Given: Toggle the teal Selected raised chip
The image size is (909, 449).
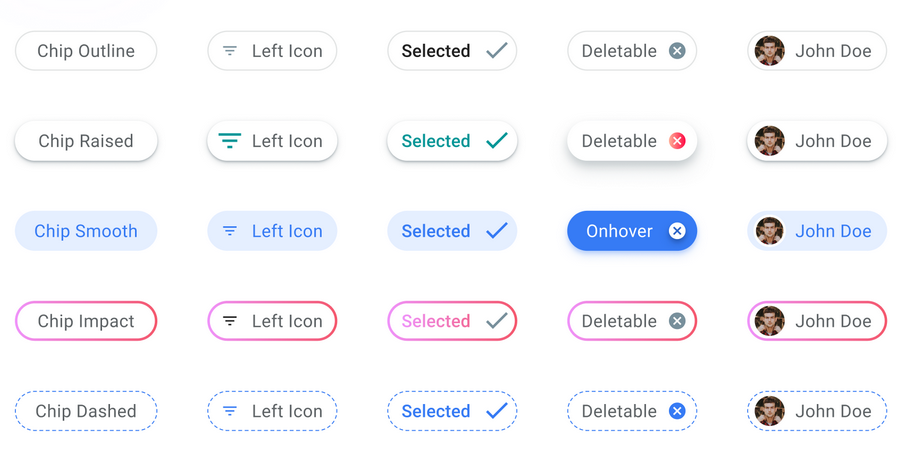Looking at the screenshot, I should [x=452, y=141].
